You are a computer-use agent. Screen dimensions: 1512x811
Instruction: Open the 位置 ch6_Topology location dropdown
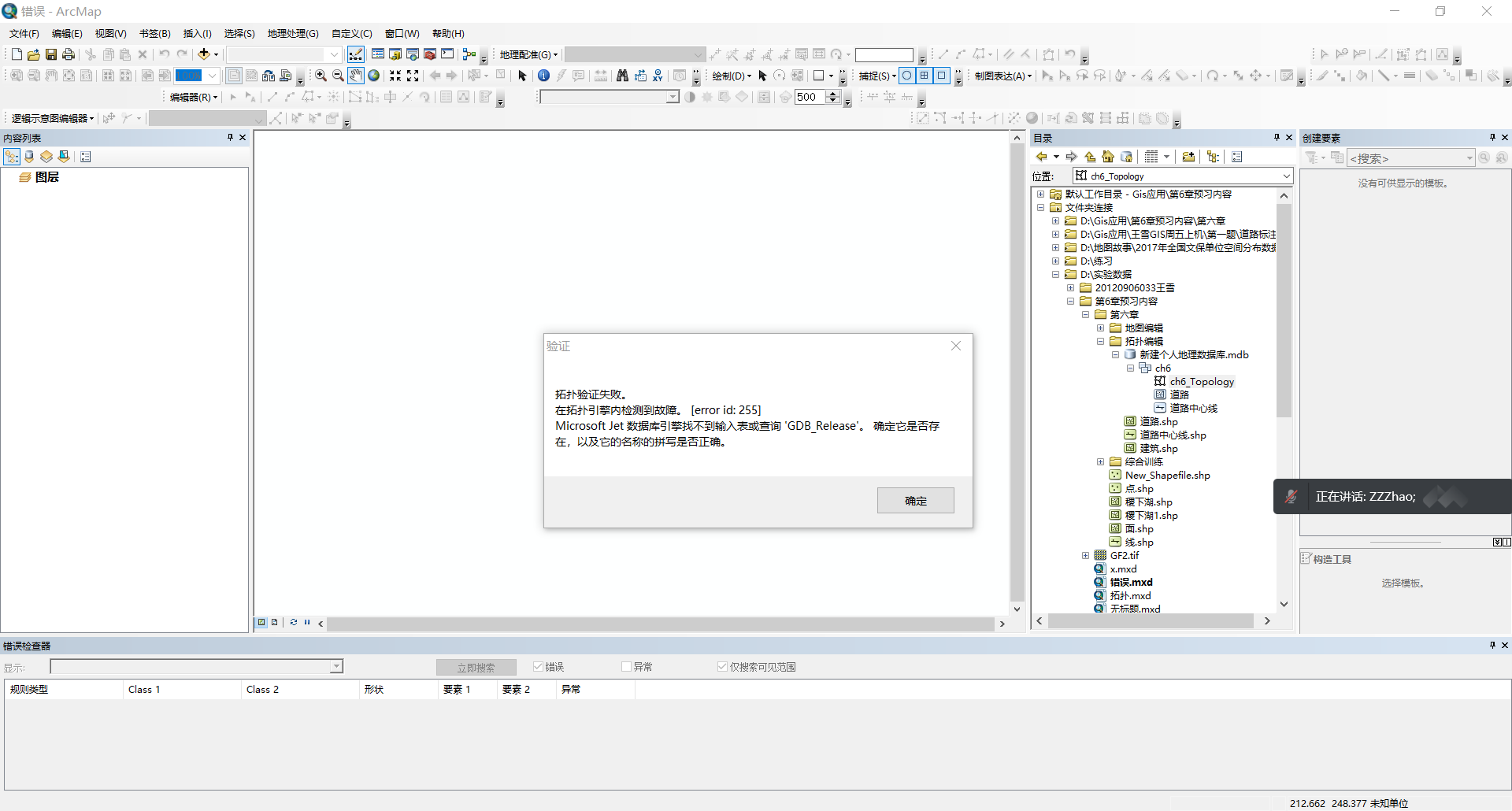[x=1286, y=176]
